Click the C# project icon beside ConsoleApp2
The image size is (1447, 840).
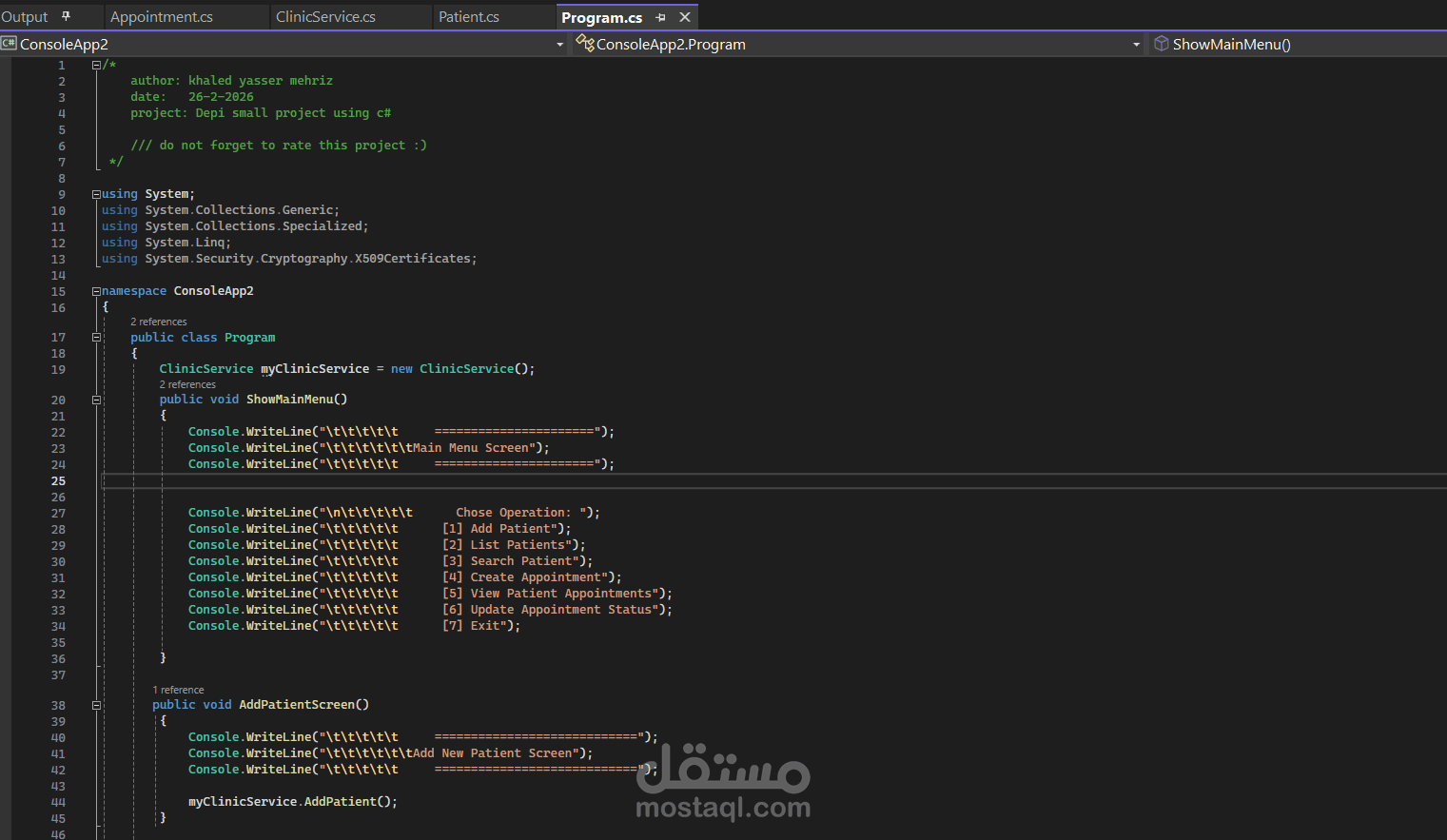click(9, 44)
